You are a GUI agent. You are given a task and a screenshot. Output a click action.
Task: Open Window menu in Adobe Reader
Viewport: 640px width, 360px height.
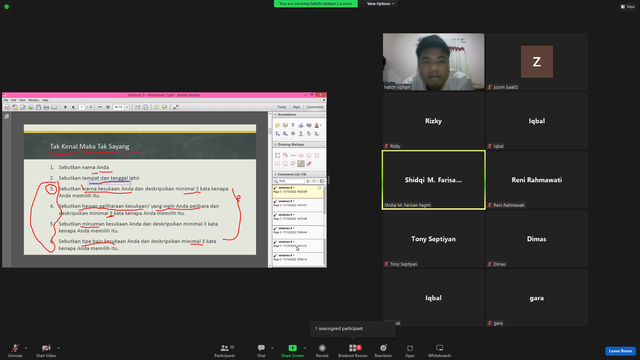coord(34,100)
